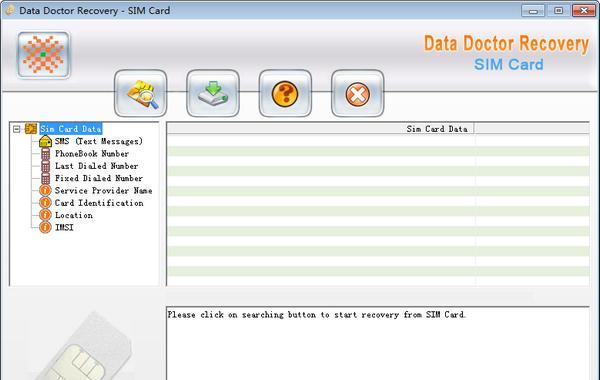Image resolution: width=600 pixels, height=380 pixels.
Task: Click the Data Doctor logo icon
Action: tap(43, 55)
